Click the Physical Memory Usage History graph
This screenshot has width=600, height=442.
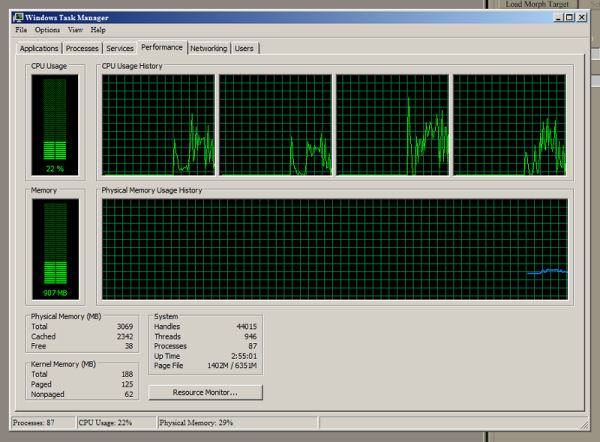334,249
